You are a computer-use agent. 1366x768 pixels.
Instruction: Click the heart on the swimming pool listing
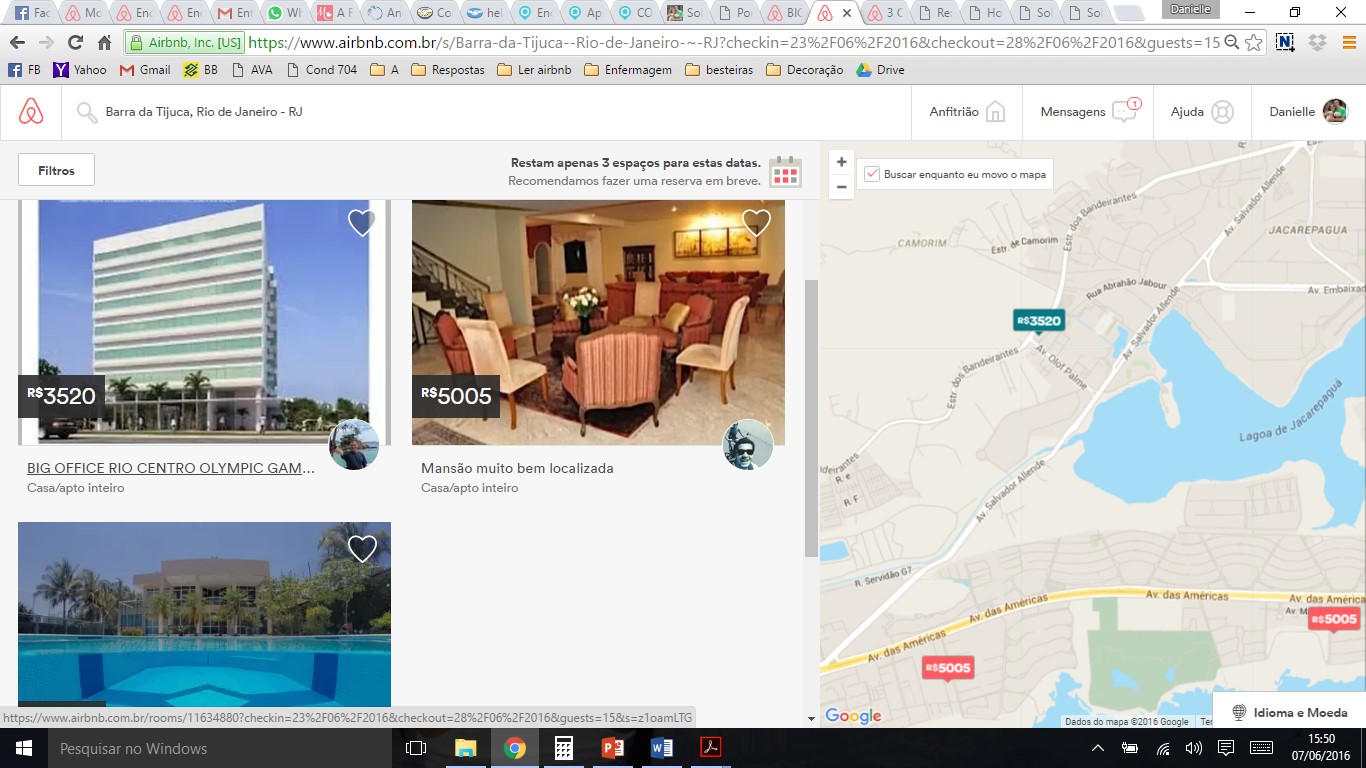coord(362,549)
